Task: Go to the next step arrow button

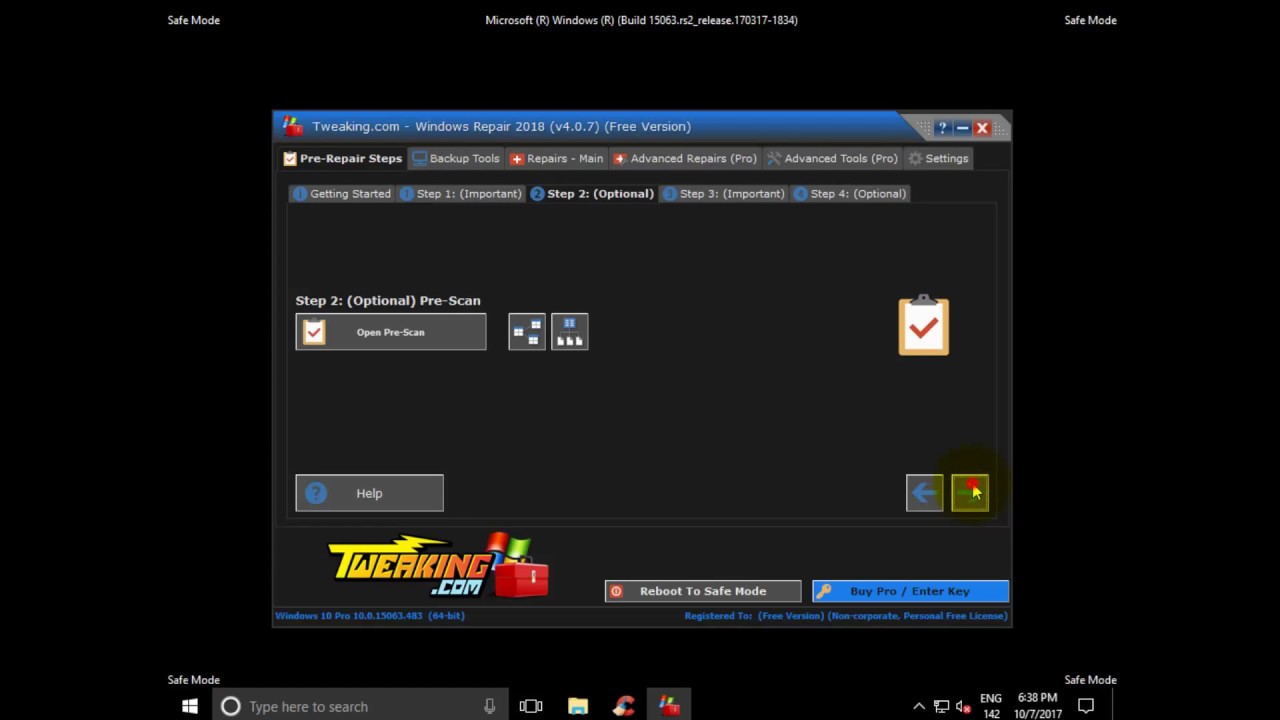Action: [x=970, y=493]
